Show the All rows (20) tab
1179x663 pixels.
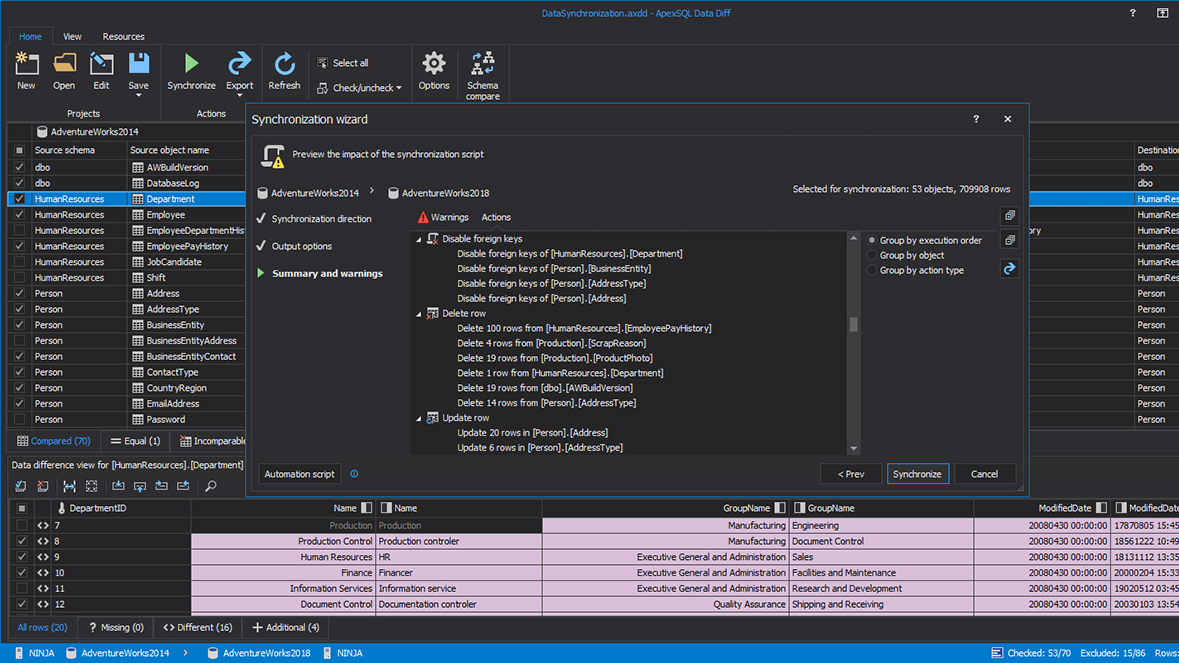pyautogui.click(x=42, y=627)
